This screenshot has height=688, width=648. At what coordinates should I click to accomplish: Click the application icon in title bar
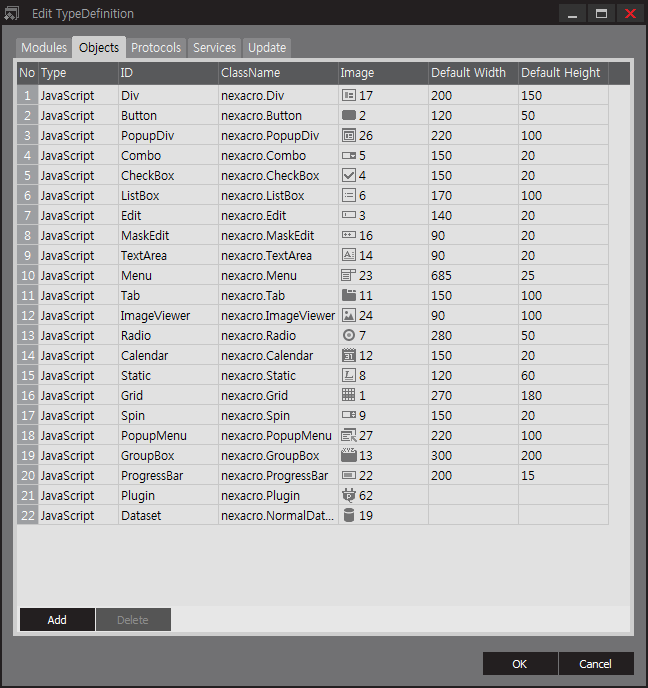tap(12, 13)
